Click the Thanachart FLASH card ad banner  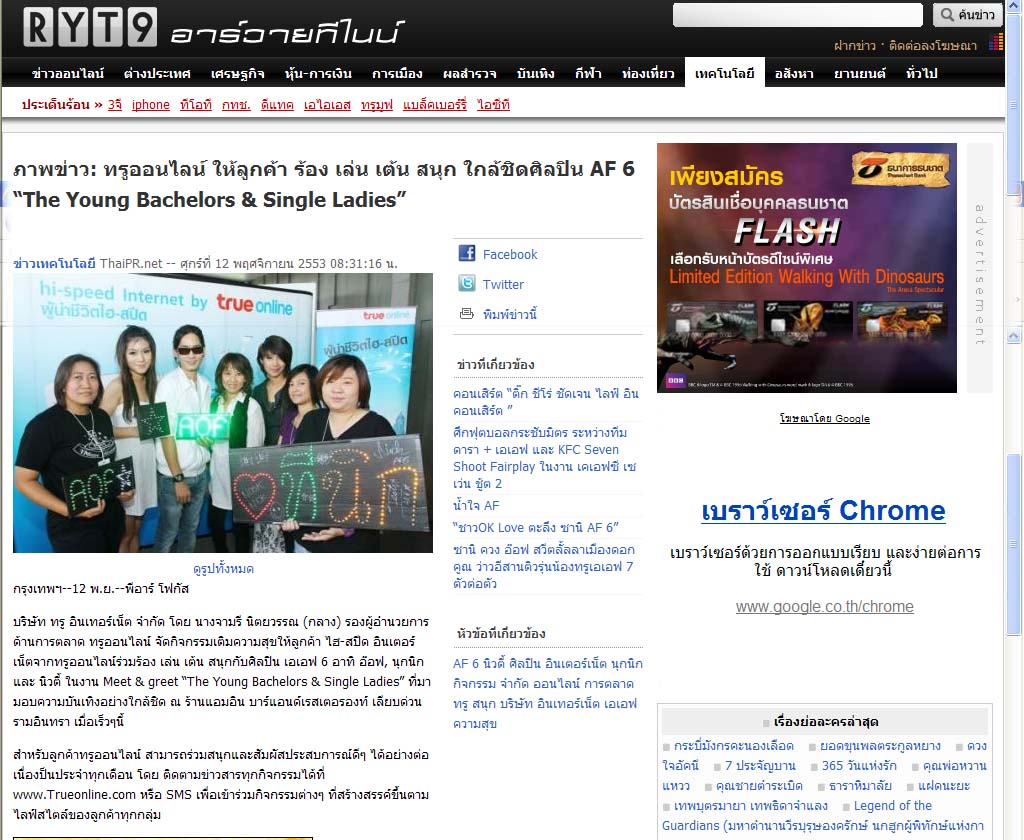point(807,268)
